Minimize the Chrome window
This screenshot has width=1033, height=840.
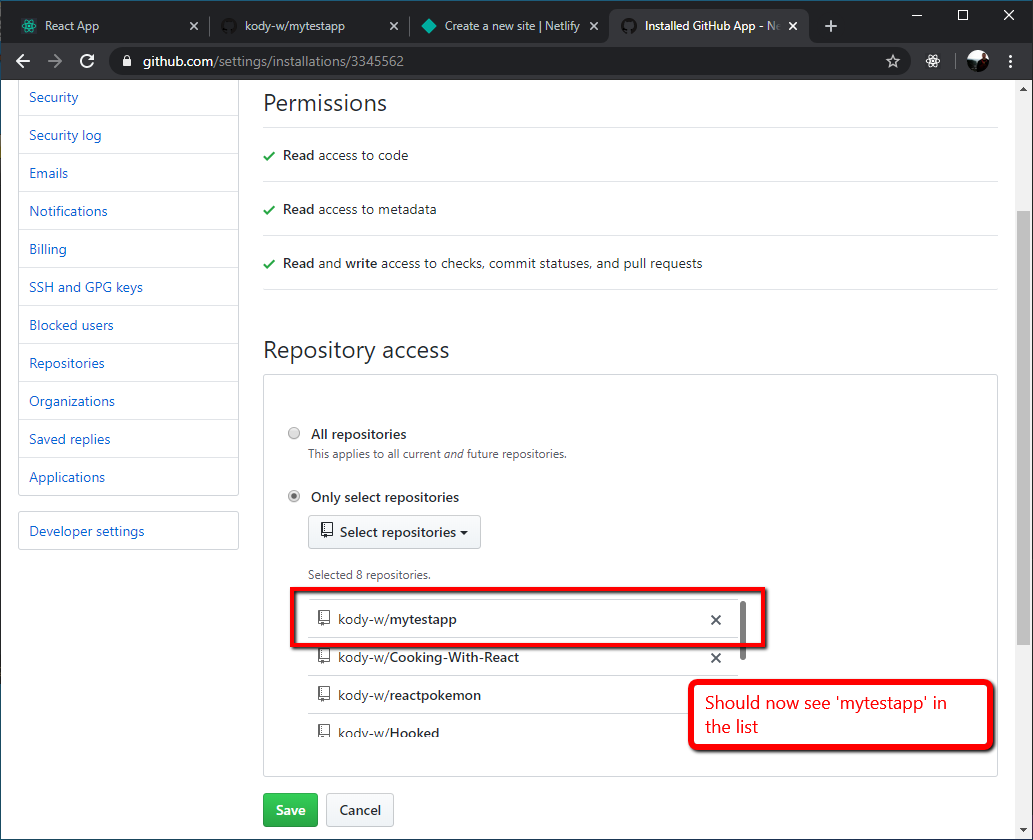pos(917,15)
